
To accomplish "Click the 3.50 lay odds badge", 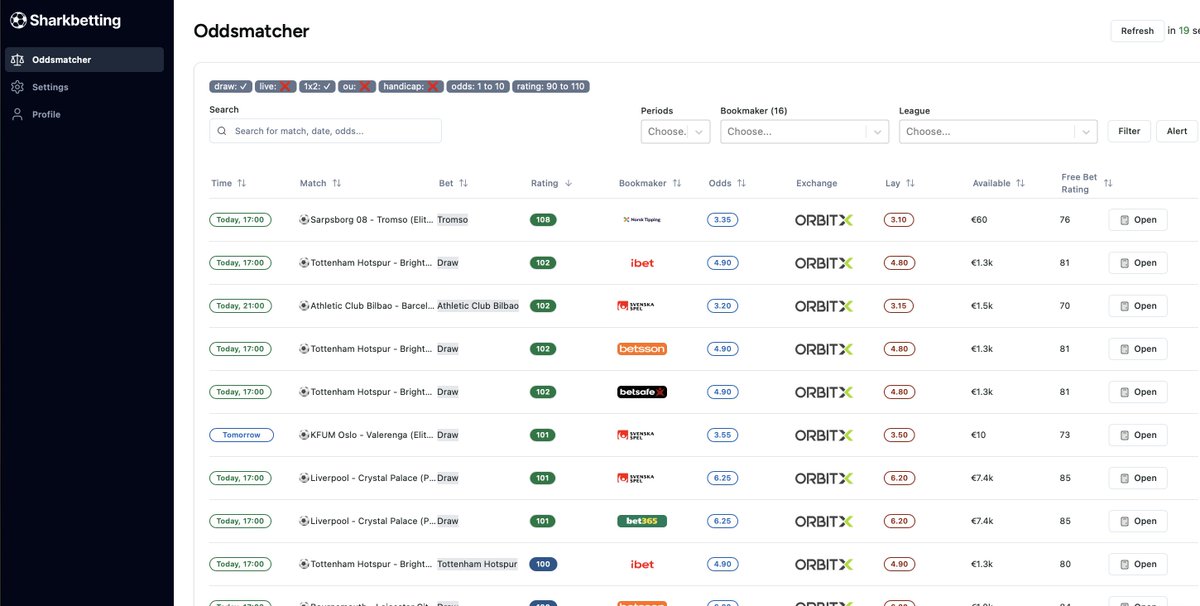I will (x=898, y=435).
